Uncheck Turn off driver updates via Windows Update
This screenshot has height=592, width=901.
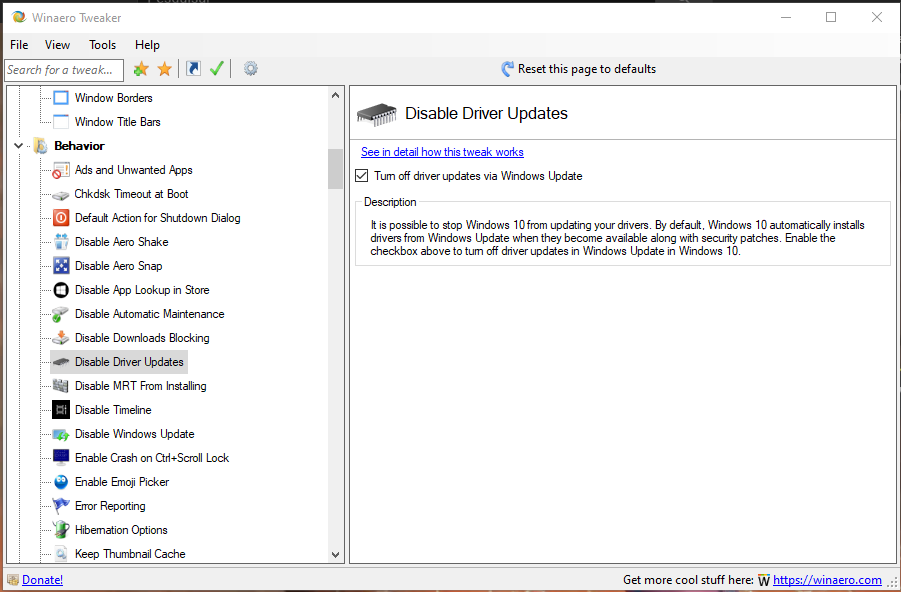[x=361, y=176]
